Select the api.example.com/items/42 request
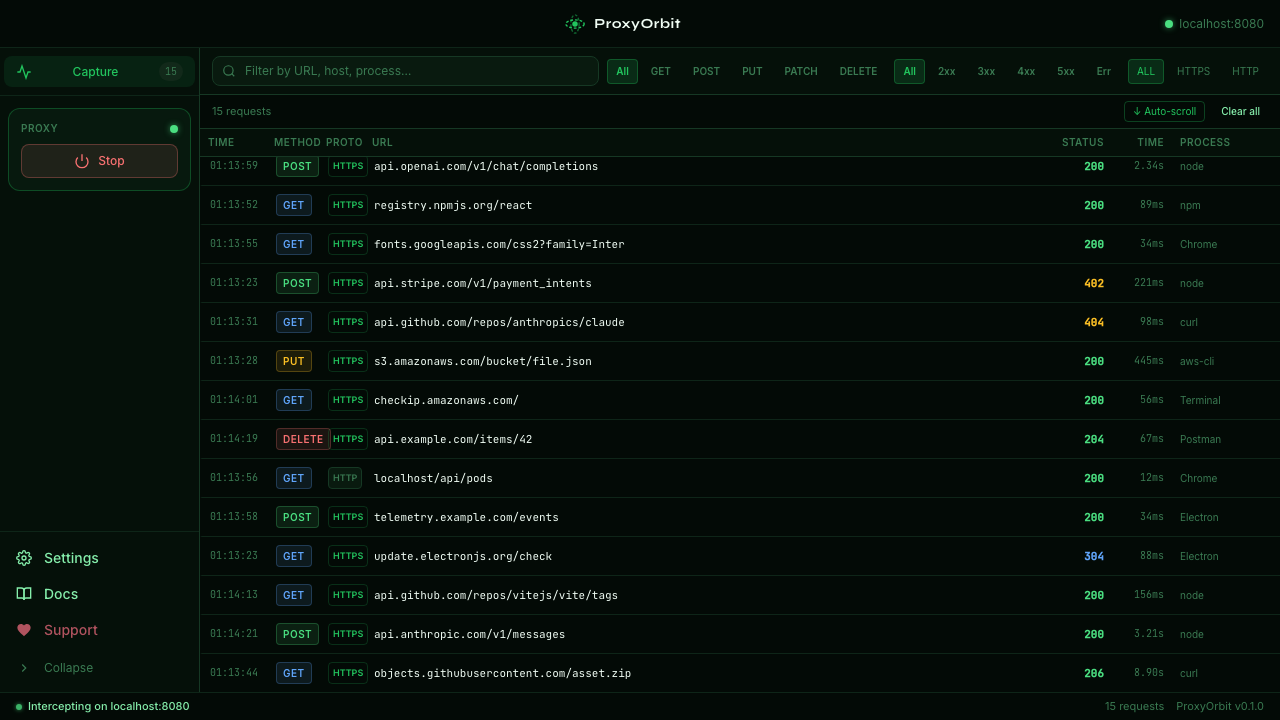Image resolution: width=1280 pixels, height=720 pixels. [x=740, y=439]
